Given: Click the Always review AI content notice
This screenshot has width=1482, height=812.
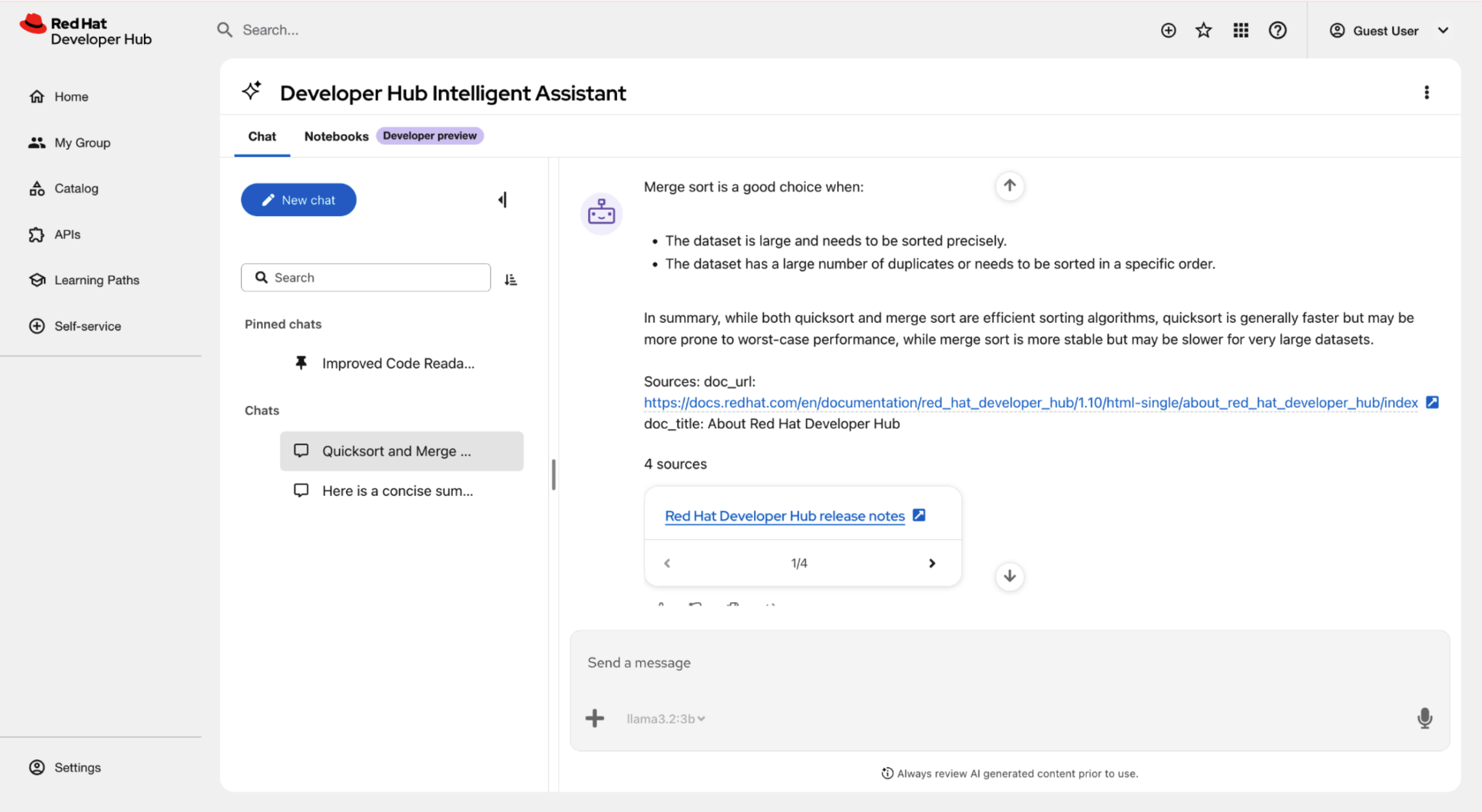Looking at the screenshot, I should 1010,773.
